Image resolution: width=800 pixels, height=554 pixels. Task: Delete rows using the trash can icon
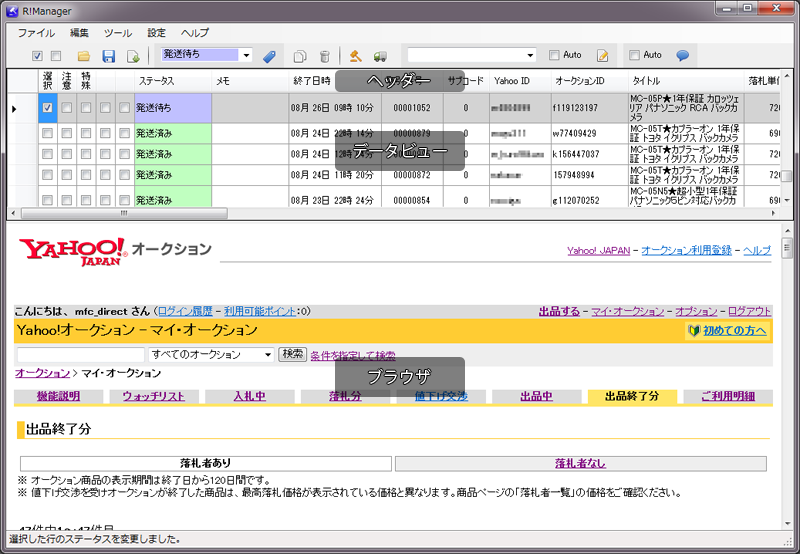[324, 56]
